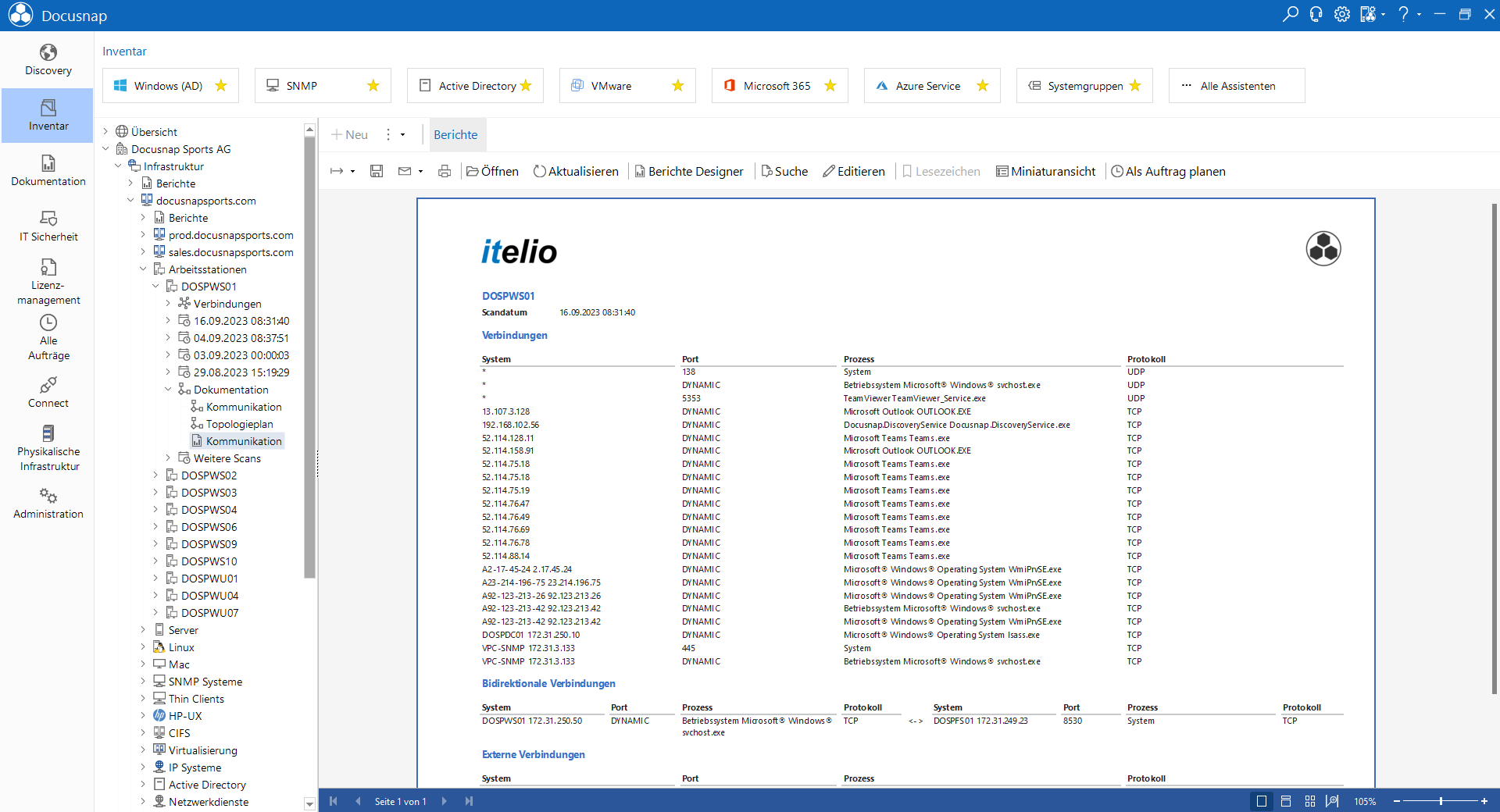Open the email send dropdown arrow
This screenshot has width=1500, height=812.
click(420, 172)
